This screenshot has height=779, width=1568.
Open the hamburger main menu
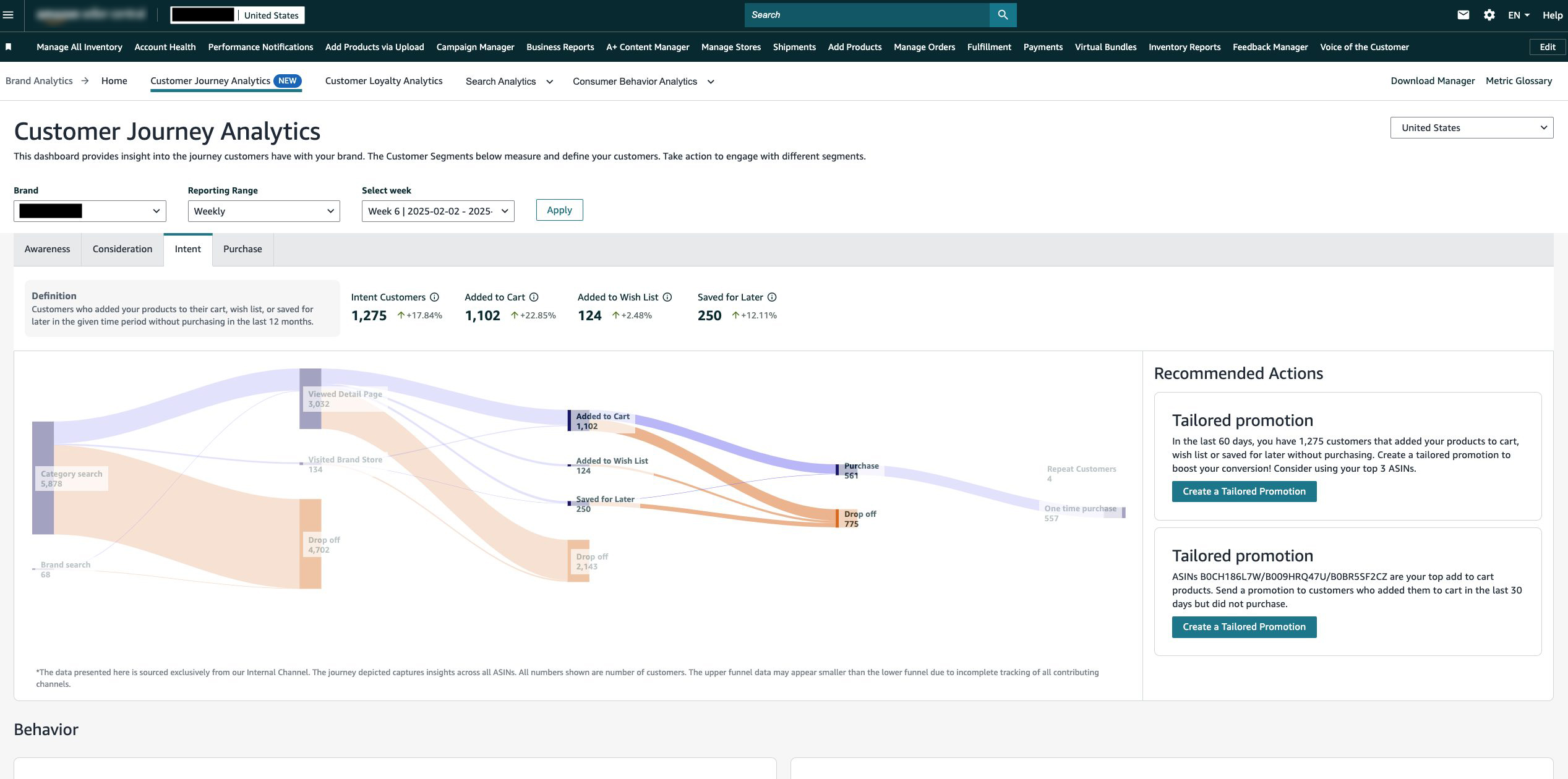pos(8,15)
